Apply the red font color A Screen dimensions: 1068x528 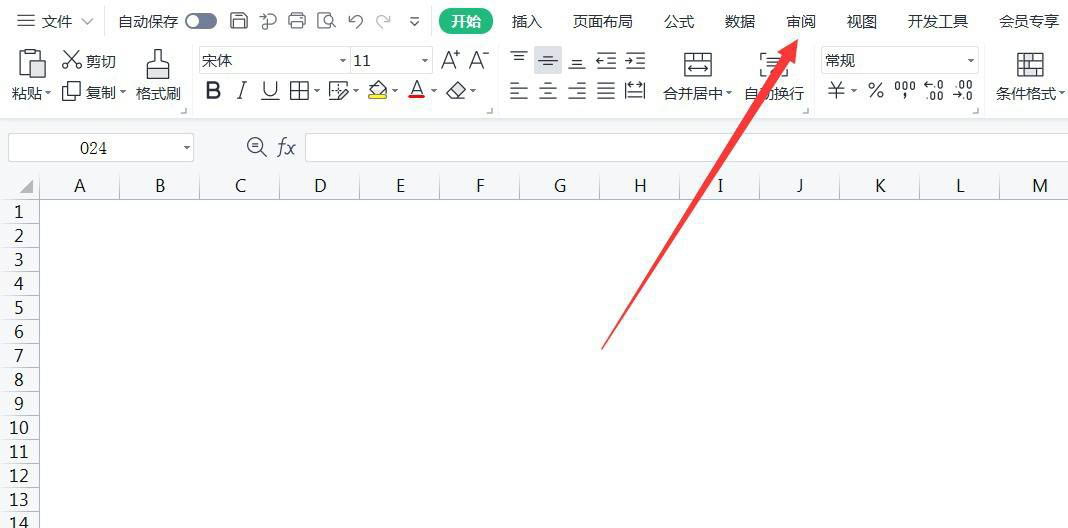(417, 91)
